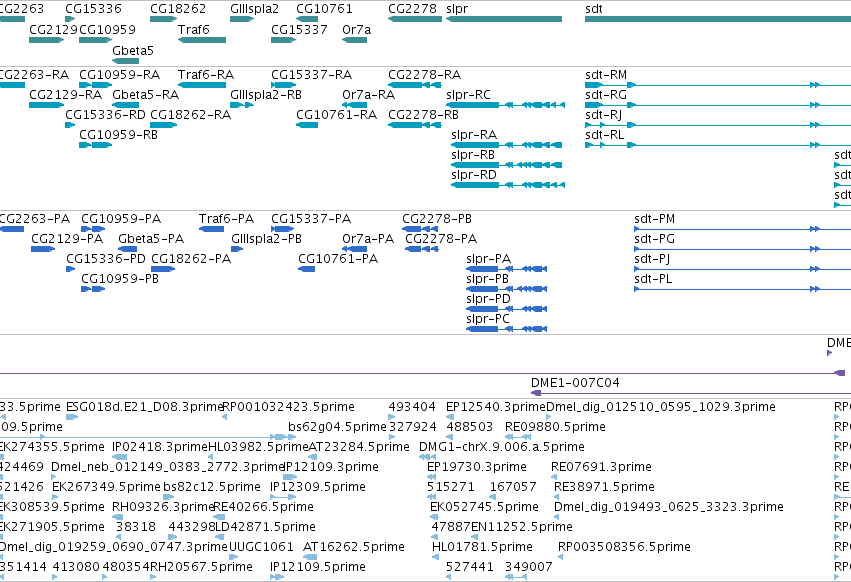This screenshot has height=582, width=851.
Task: Select the Gbeta5-PA protein label
Action: coord(151,239)
